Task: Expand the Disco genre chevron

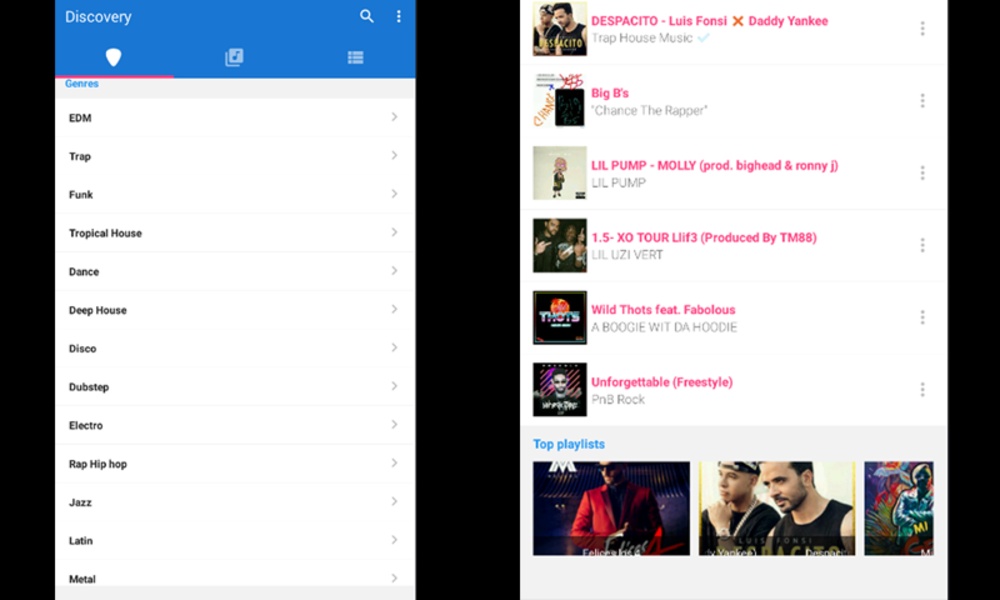Action: point(394,348)
